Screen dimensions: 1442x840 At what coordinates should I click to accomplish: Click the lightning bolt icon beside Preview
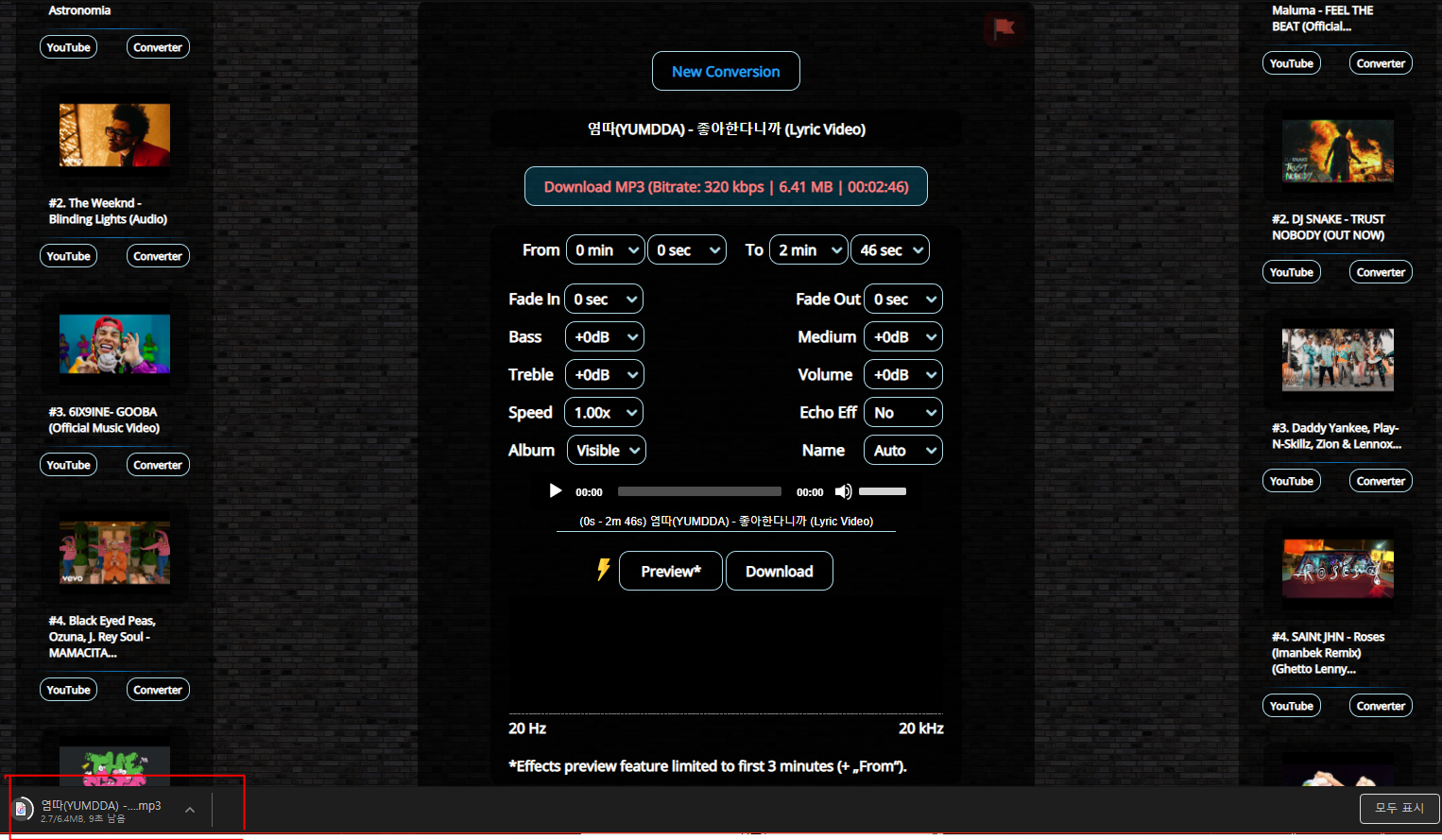tap(603, 570)
